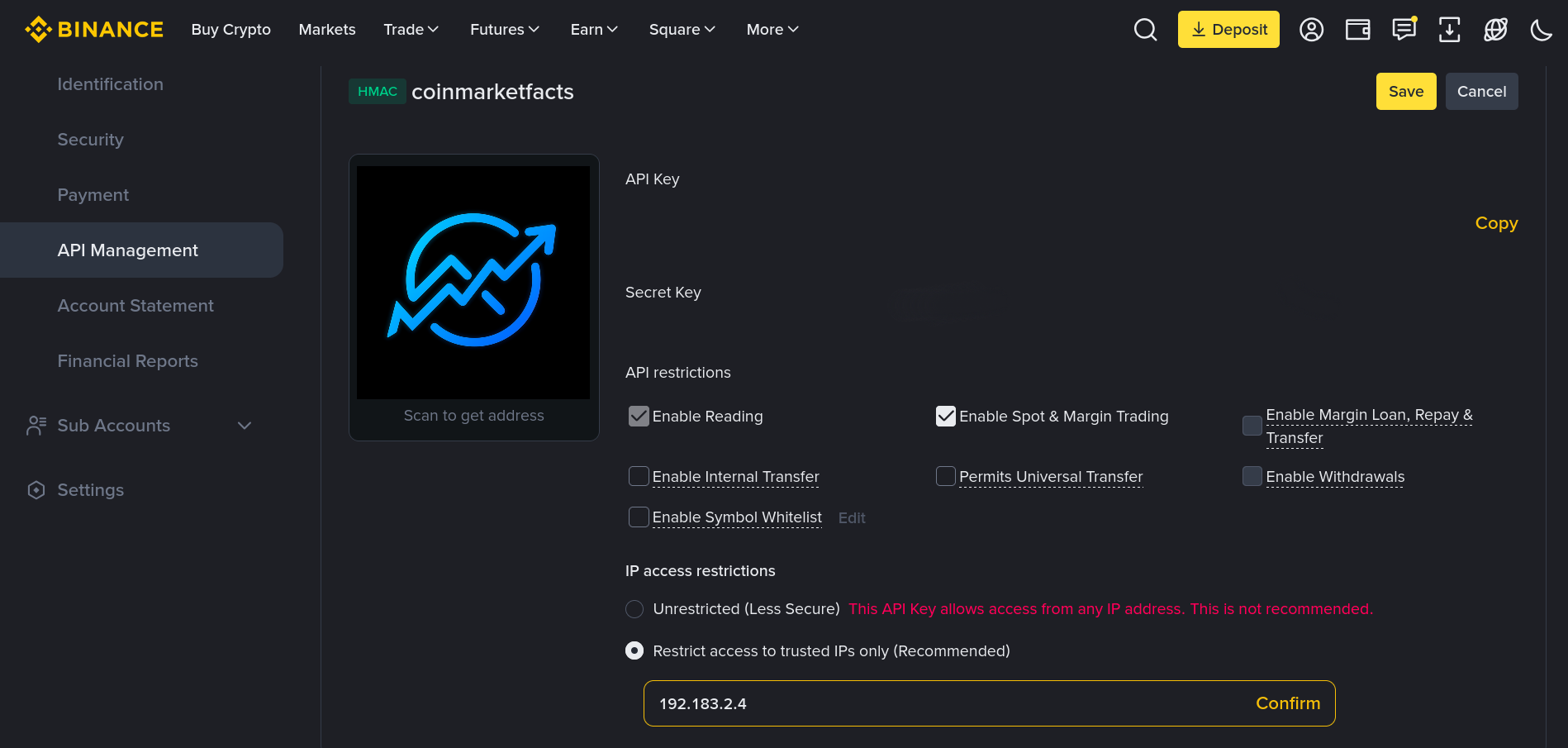Expand the Trade dropdown menu
Screen dimensions: 1568x748
411,29
